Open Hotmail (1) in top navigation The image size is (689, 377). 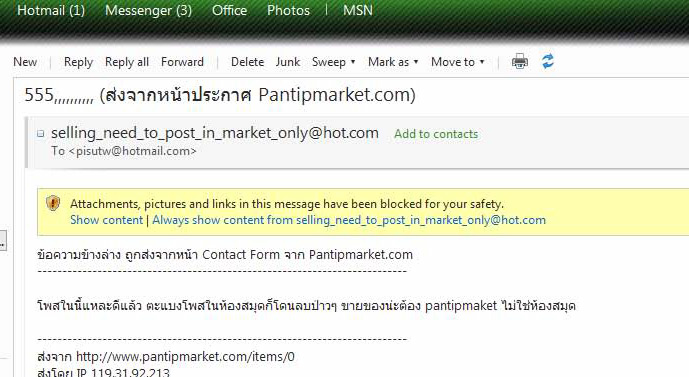click(51, 10)
